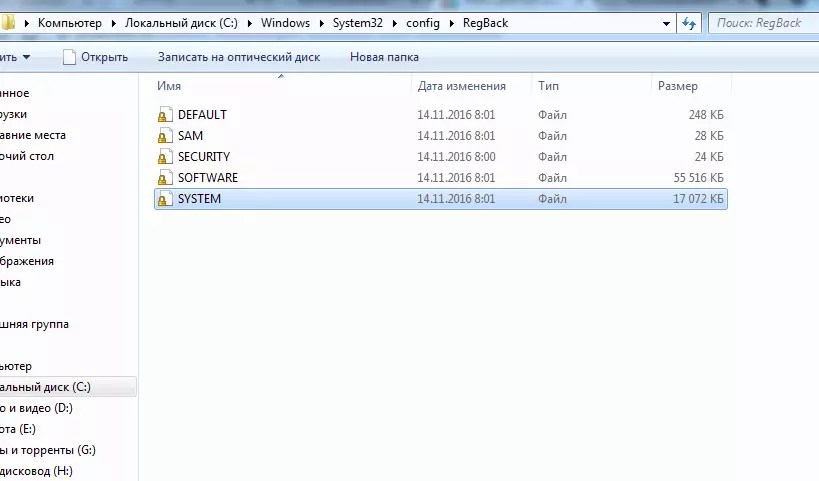Screen dimensions: 819x481
Task: Click the Компьютер breadcrumb segment
Action: click(x=72, y=23)
